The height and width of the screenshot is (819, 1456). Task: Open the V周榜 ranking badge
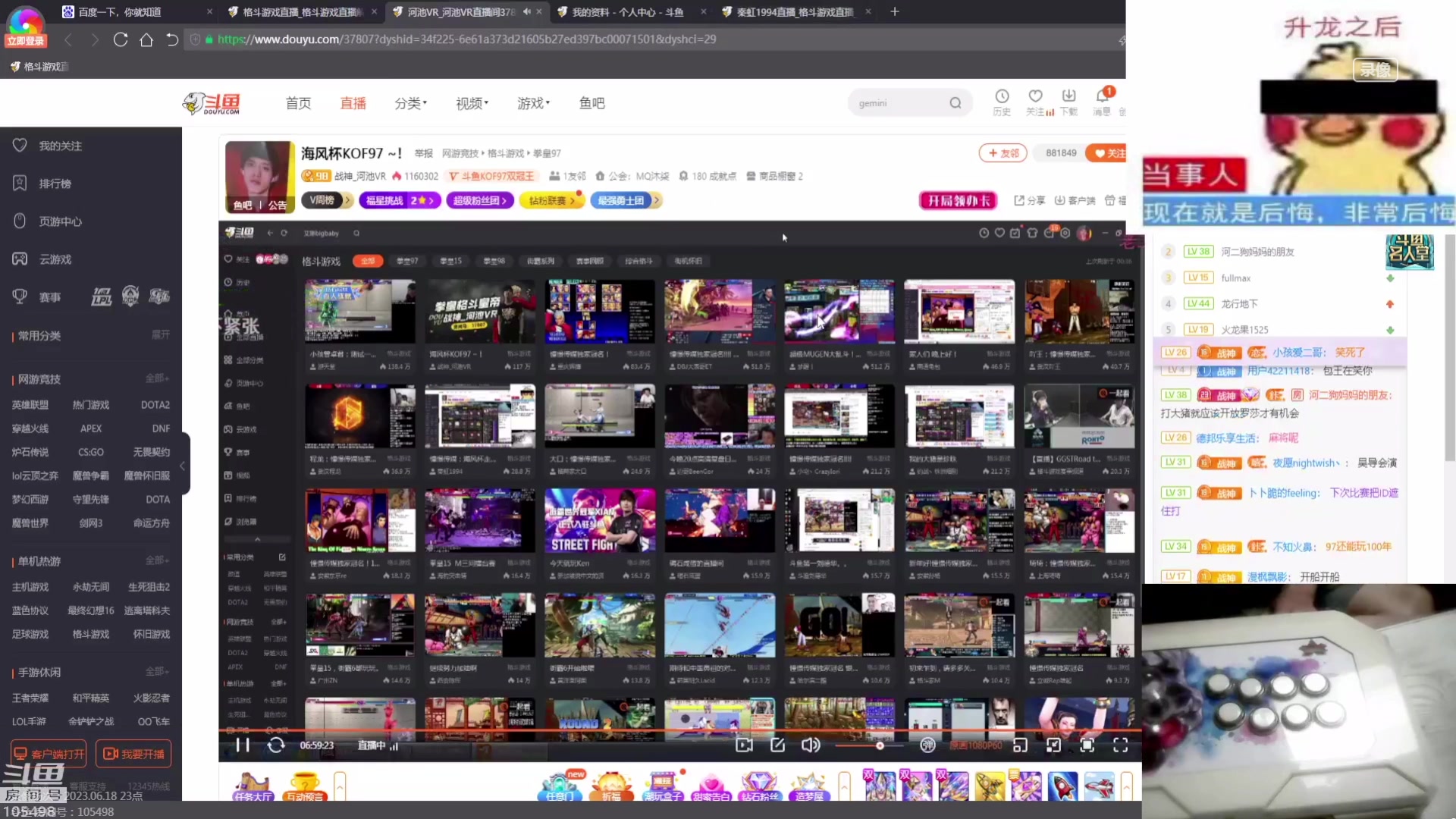click(326, 200)
